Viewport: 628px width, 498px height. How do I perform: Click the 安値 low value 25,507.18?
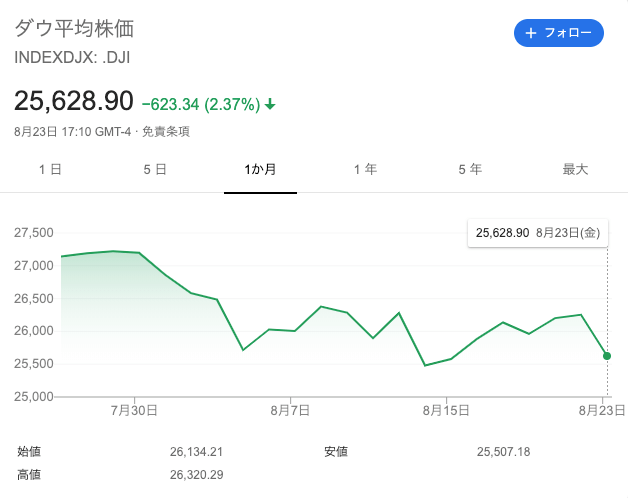pos(504,452)
